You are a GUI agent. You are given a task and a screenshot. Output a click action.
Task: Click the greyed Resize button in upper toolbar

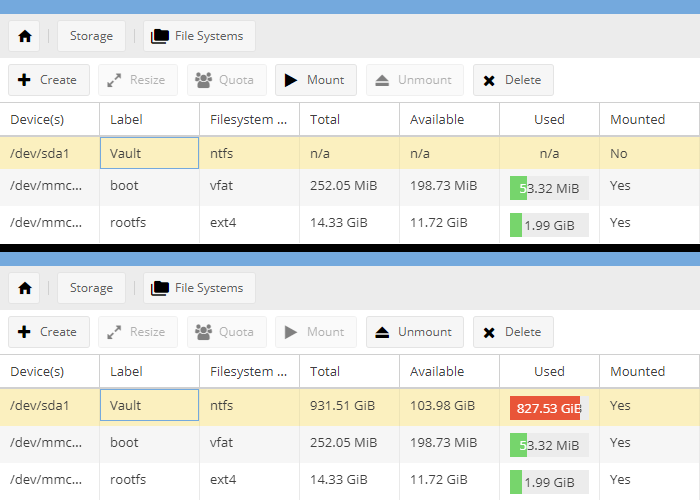coord(138,80)
